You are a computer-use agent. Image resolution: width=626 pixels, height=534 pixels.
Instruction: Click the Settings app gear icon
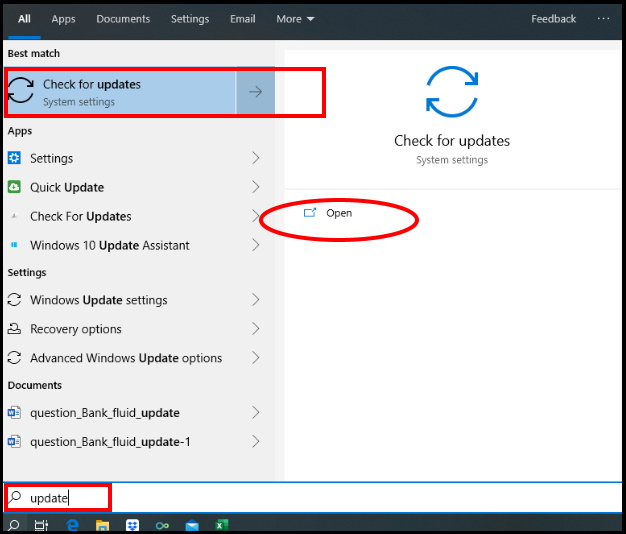pos(14,158)
